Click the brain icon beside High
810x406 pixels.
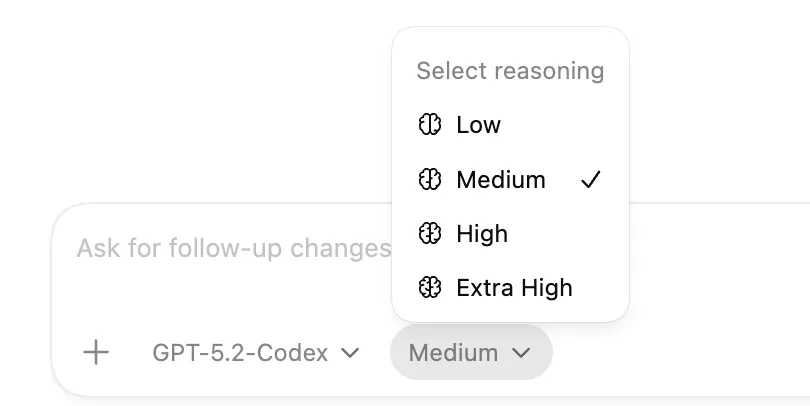pos(430,234)
